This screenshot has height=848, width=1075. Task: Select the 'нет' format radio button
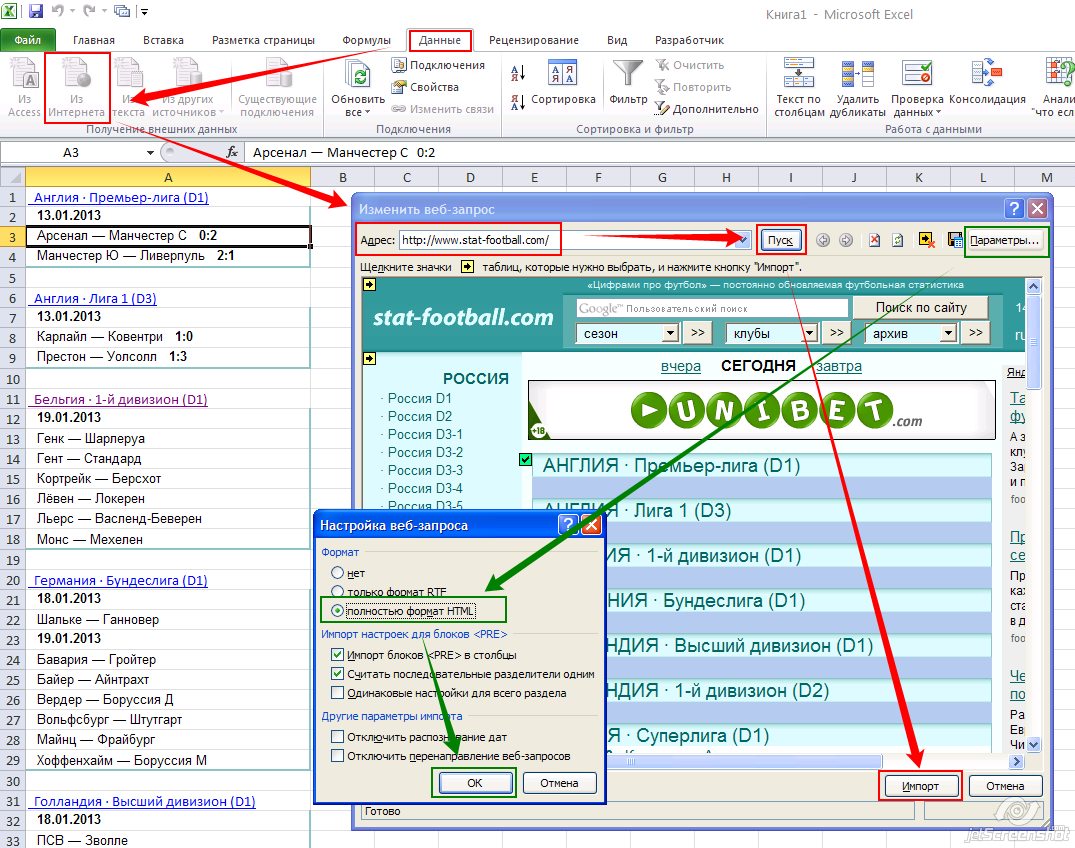337,572
